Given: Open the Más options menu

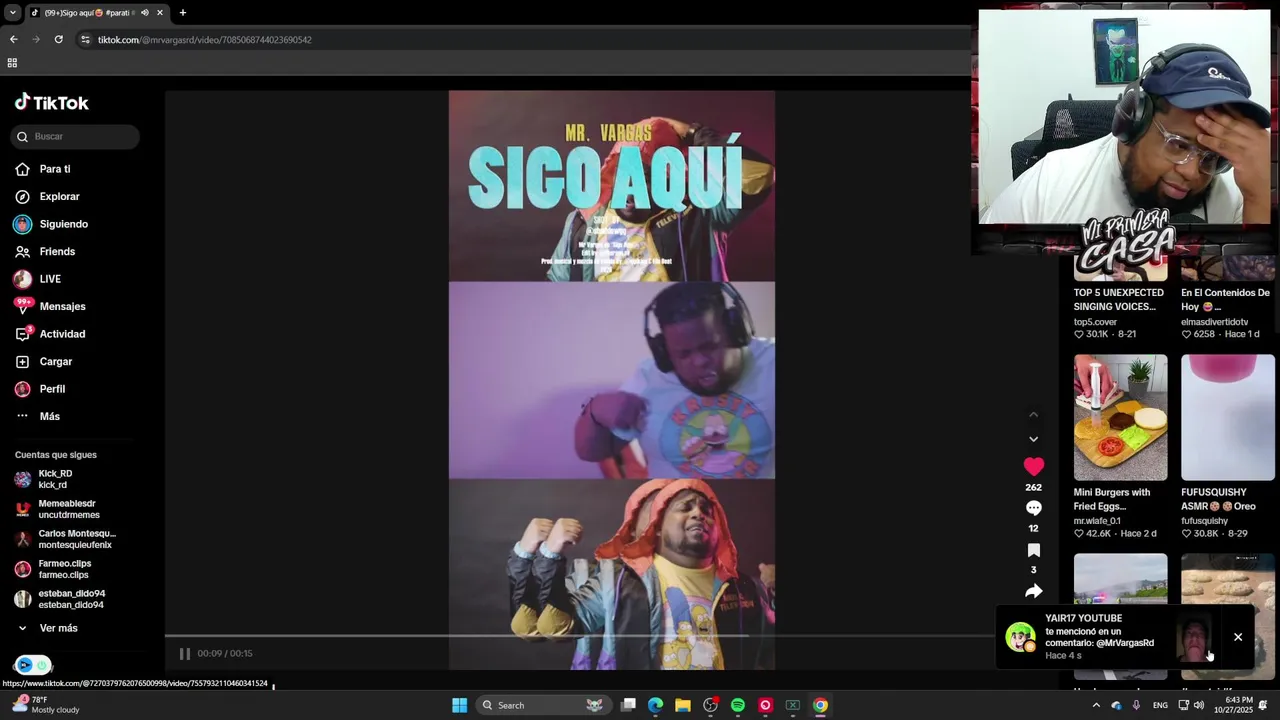Looking at the screenshot, I should 50,416.
